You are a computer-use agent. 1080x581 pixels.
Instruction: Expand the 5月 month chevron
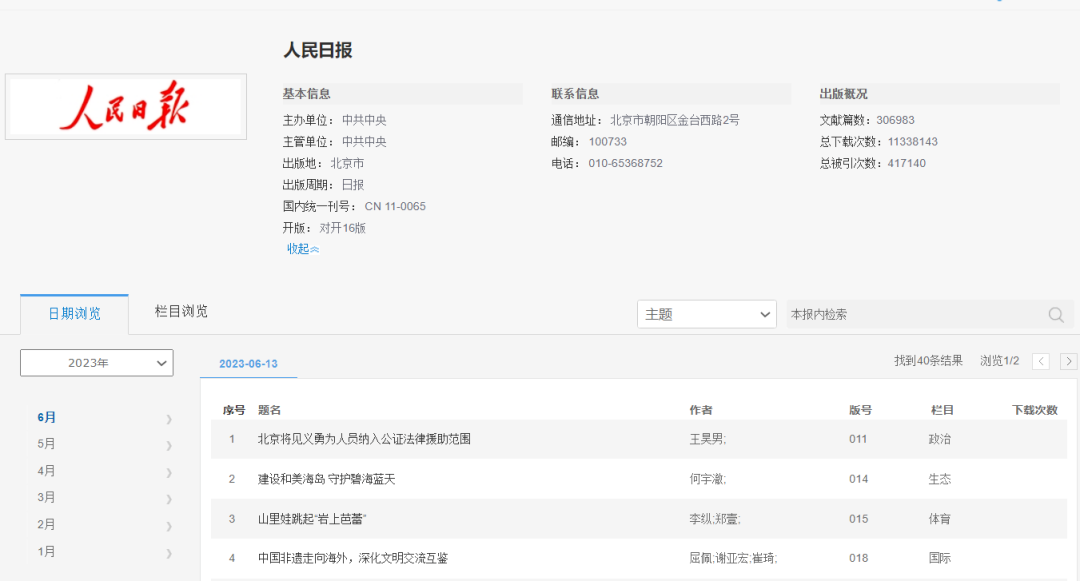(169, 445)
